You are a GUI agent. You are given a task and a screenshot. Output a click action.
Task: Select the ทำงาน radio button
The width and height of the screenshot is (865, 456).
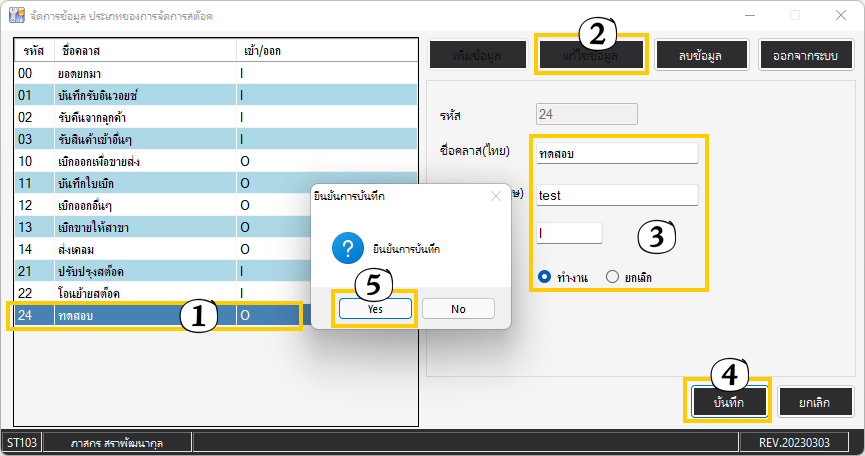545,277
